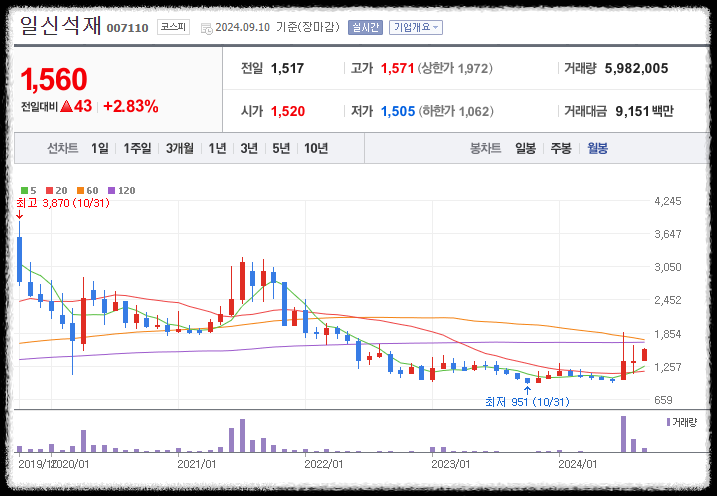
Task: Switch to the 1년 chart range
Action: (x=217, y=148)
